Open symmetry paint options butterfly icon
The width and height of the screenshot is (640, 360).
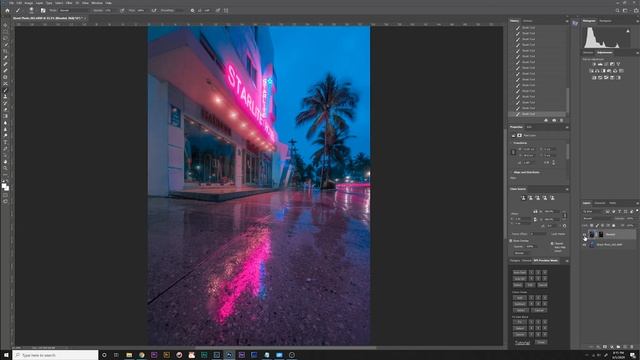coord(226,11)
